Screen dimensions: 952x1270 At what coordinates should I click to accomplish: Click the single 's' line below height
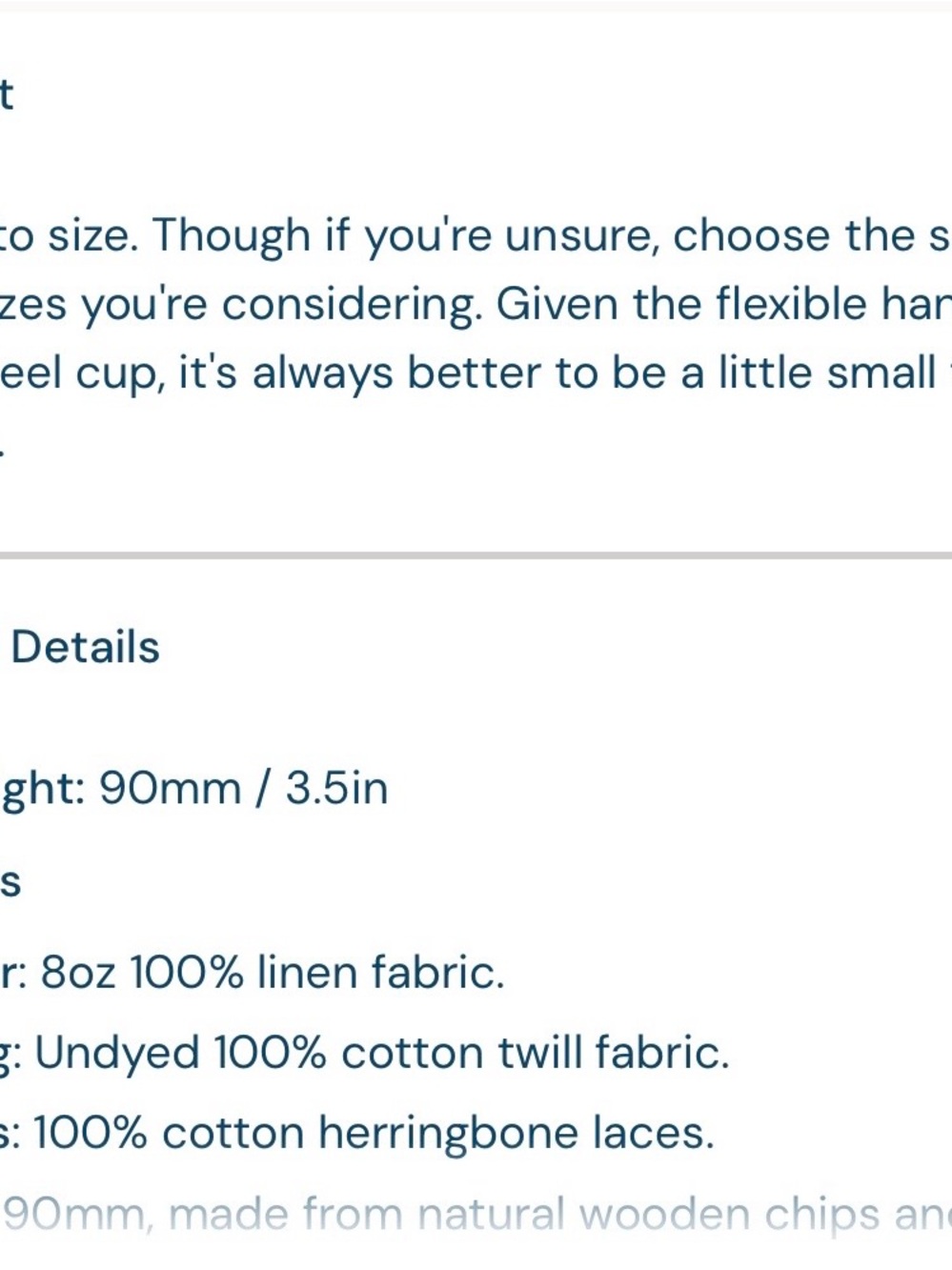point(10,882)
